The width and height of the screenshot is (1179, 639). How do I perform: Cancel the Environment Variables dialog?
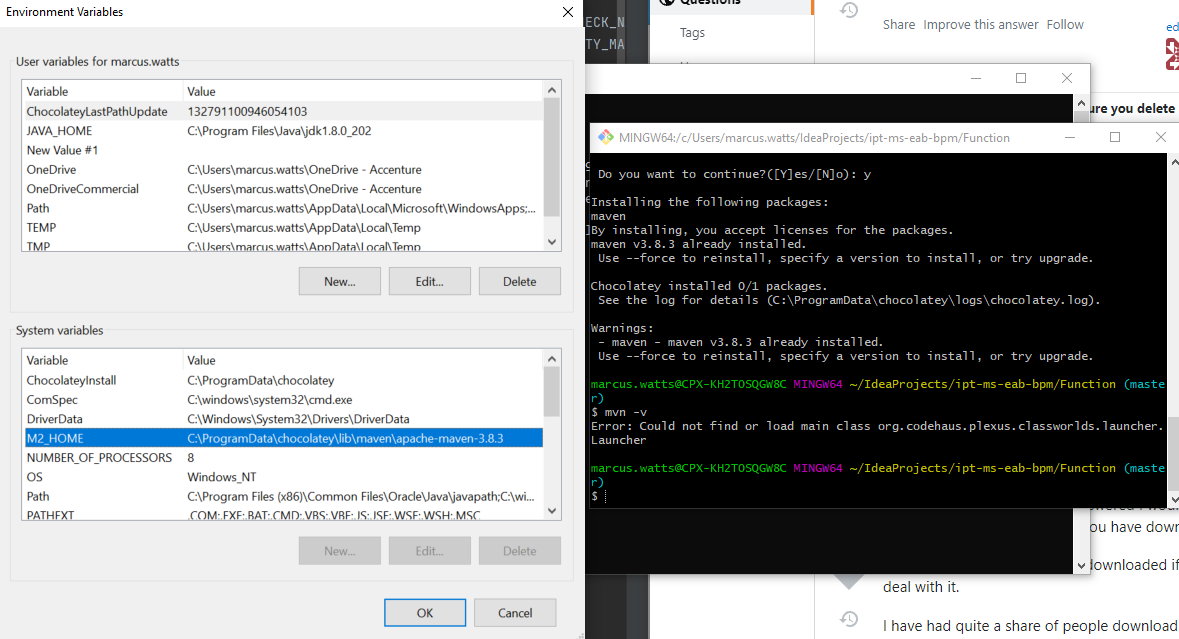(515, 613)
